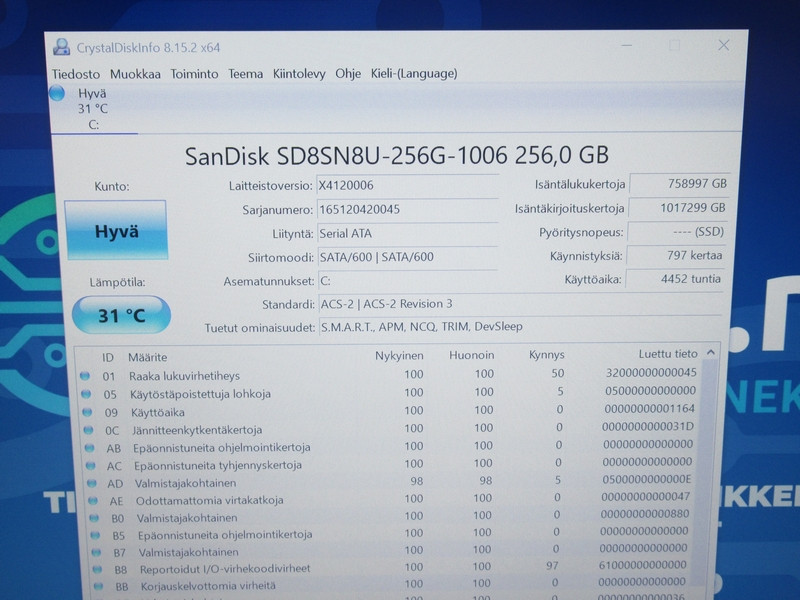Click raw value 00000000031D
The width and height of the screenshot is (800, 600).
[x=648, y=427]
